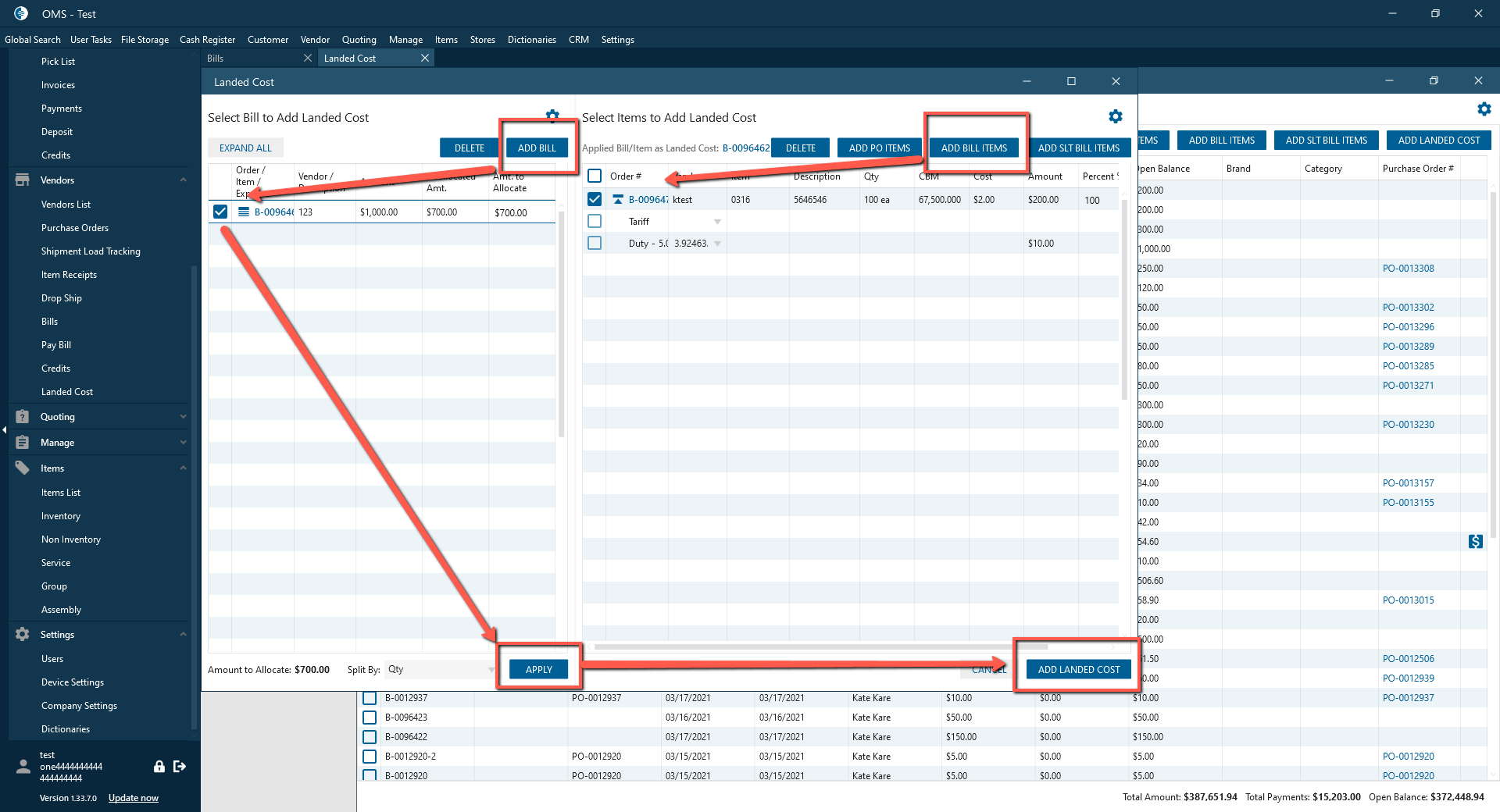1500x812 pixels.
Task: Open the Split By Qty combo box
Action: [x=441, y=669]
